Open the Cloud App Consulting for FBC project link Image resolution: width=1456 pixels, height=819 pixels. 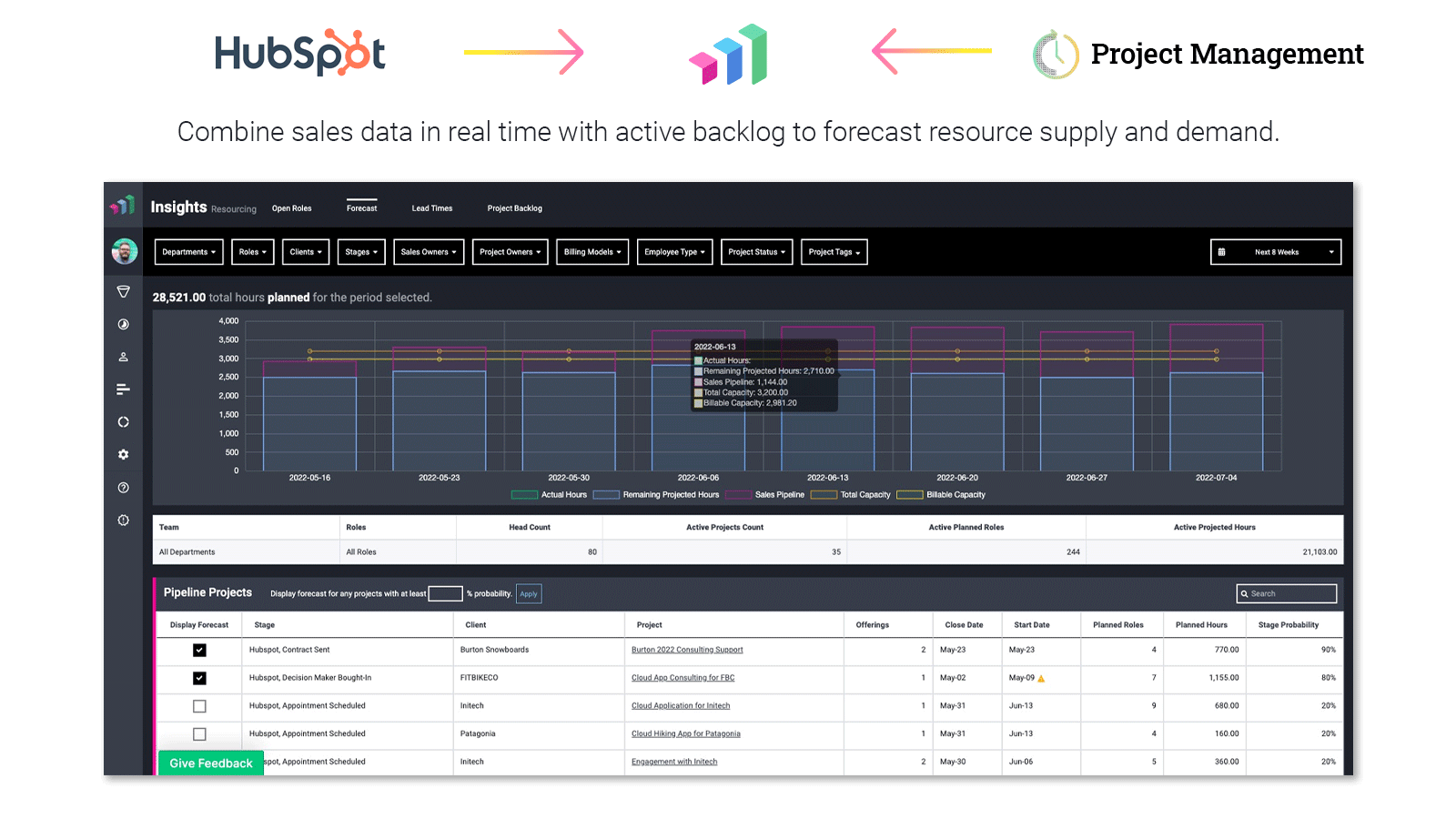[x=682, y=678]
